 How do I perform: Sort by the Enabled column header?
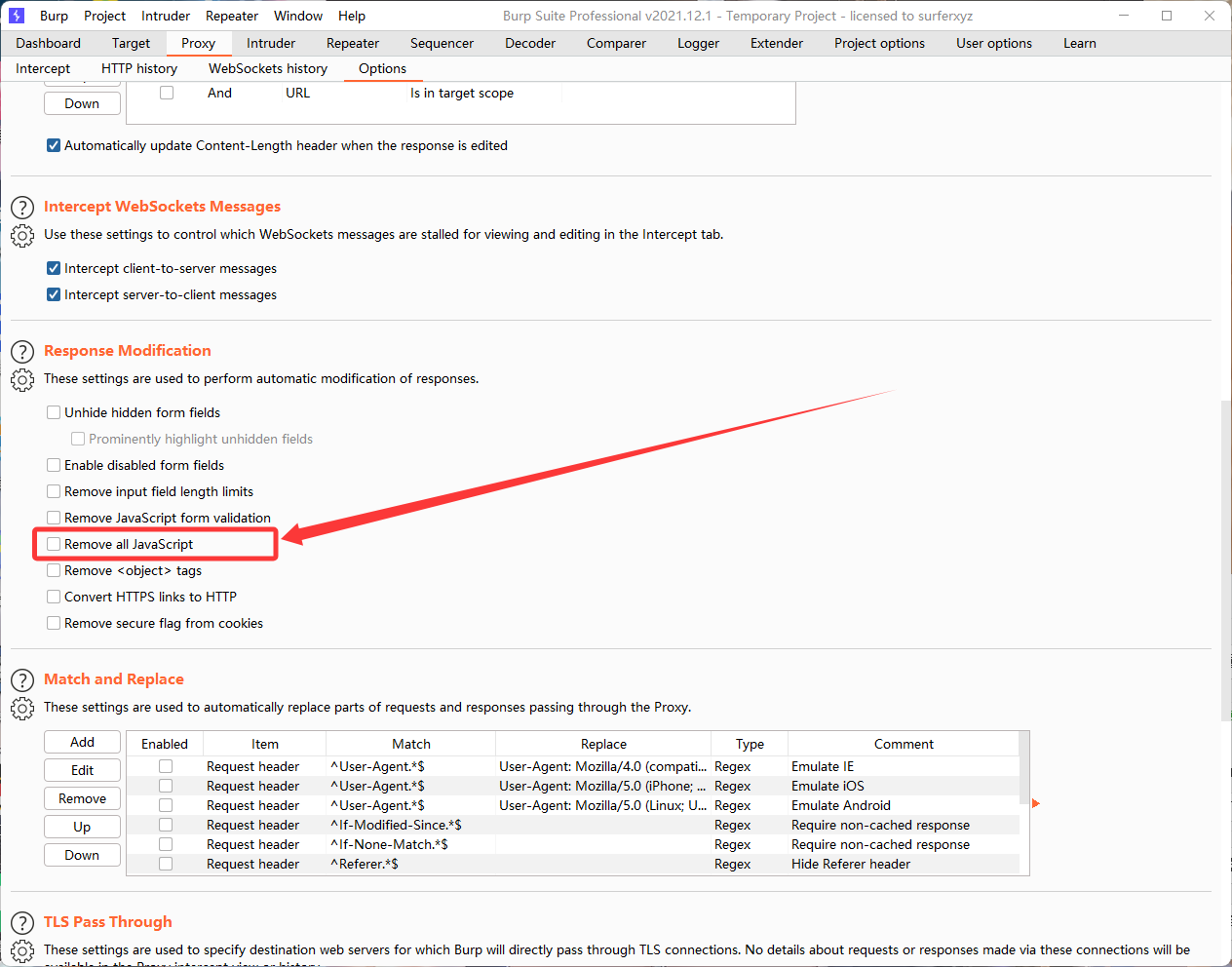[165, 744]
